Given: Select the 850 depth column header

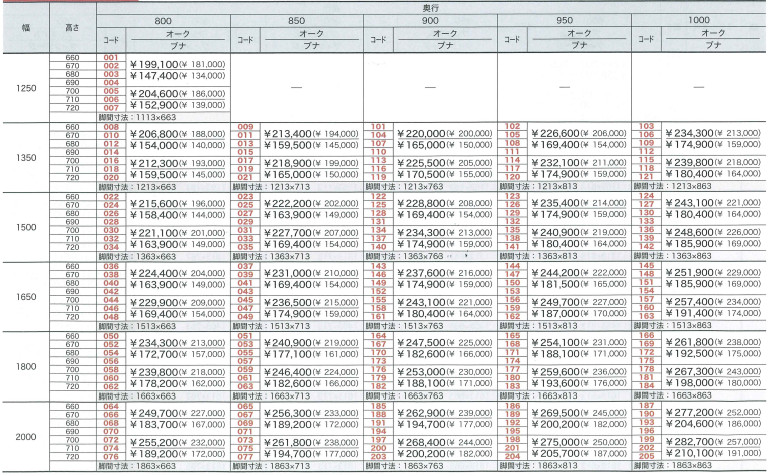Looking at the screenshot, I should tap(296, 19).
